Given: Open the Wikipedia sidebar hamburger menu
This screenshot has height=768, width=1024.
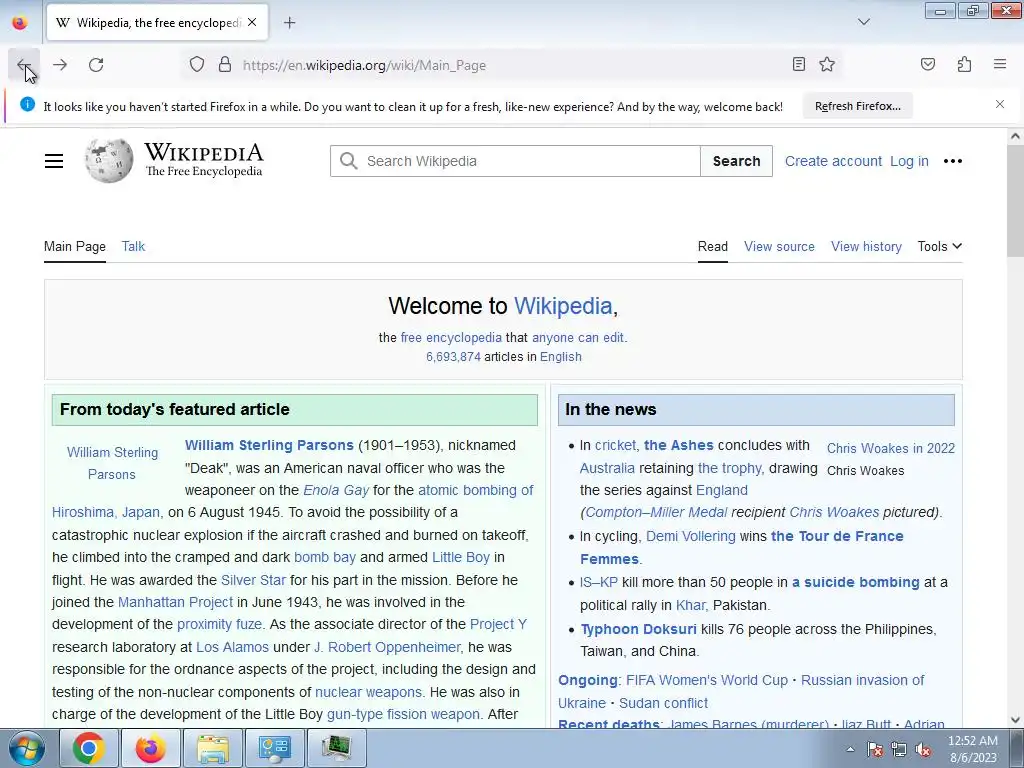Looking at the screenshot, I should click(54, 161).
